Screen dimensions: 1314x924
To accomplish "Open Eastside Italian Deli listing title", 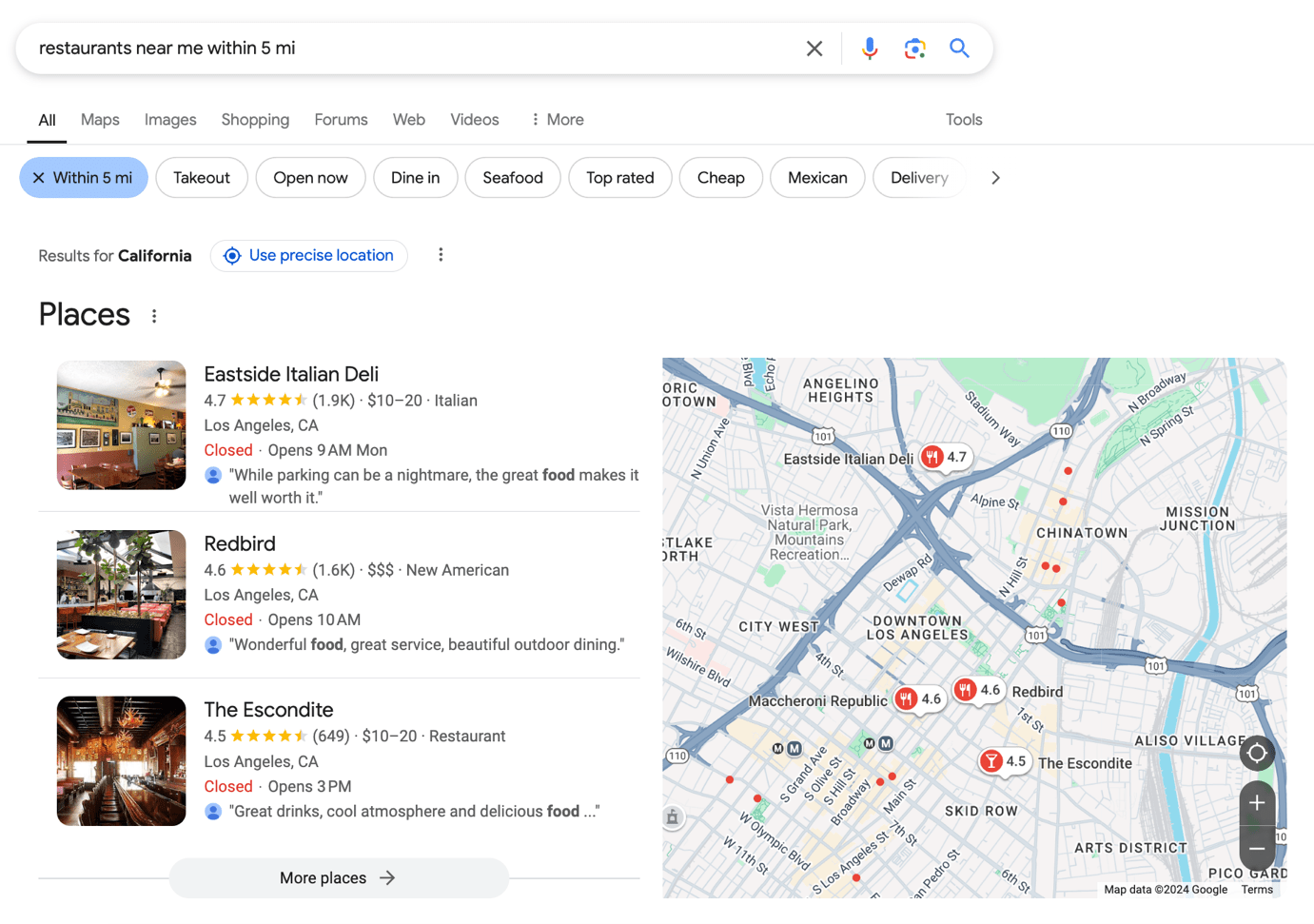I will (x=291, y=374).
